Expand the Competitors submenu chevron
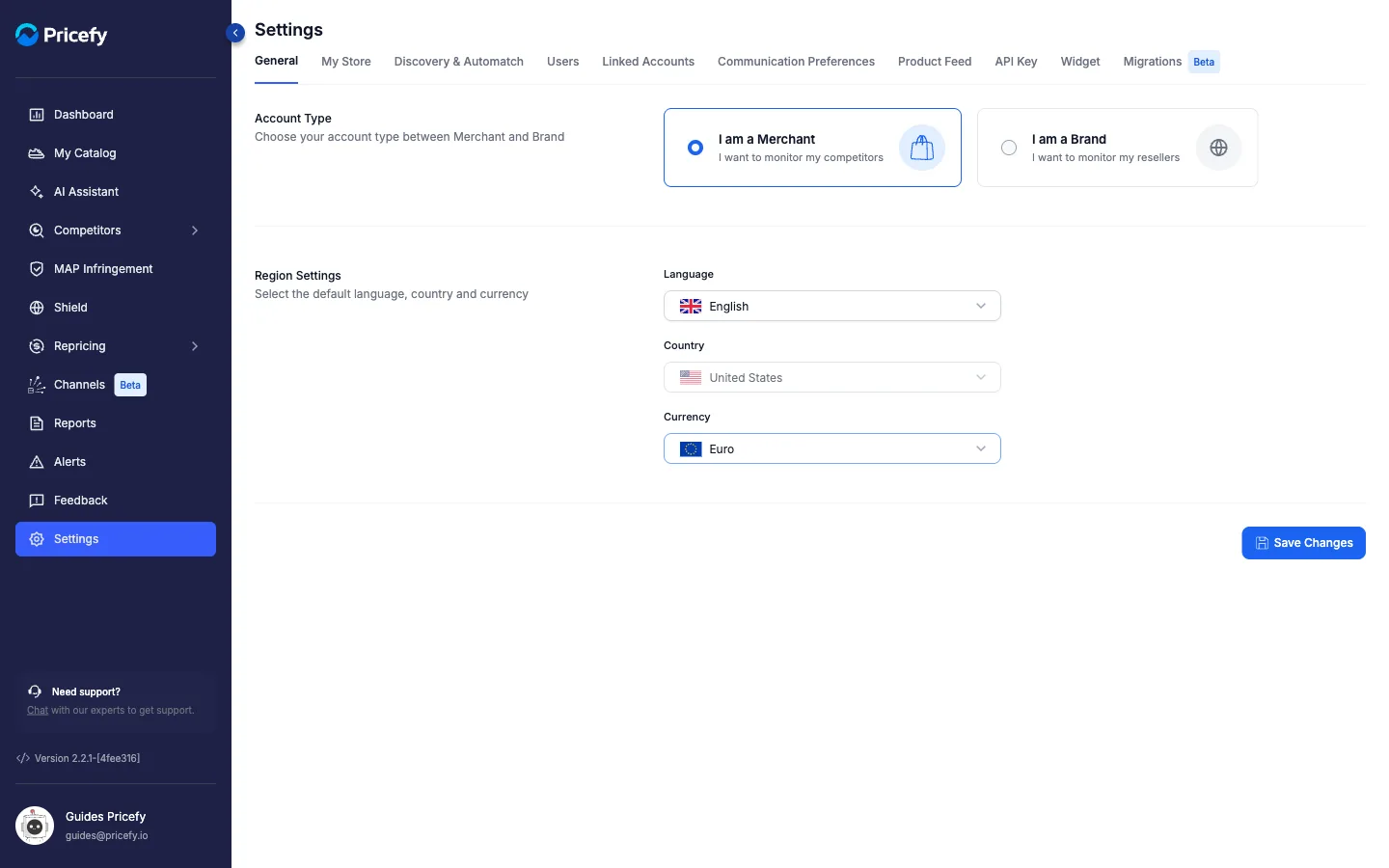Image resolution: width=1389 pixels, height=868 pixels. coord(195,231)
